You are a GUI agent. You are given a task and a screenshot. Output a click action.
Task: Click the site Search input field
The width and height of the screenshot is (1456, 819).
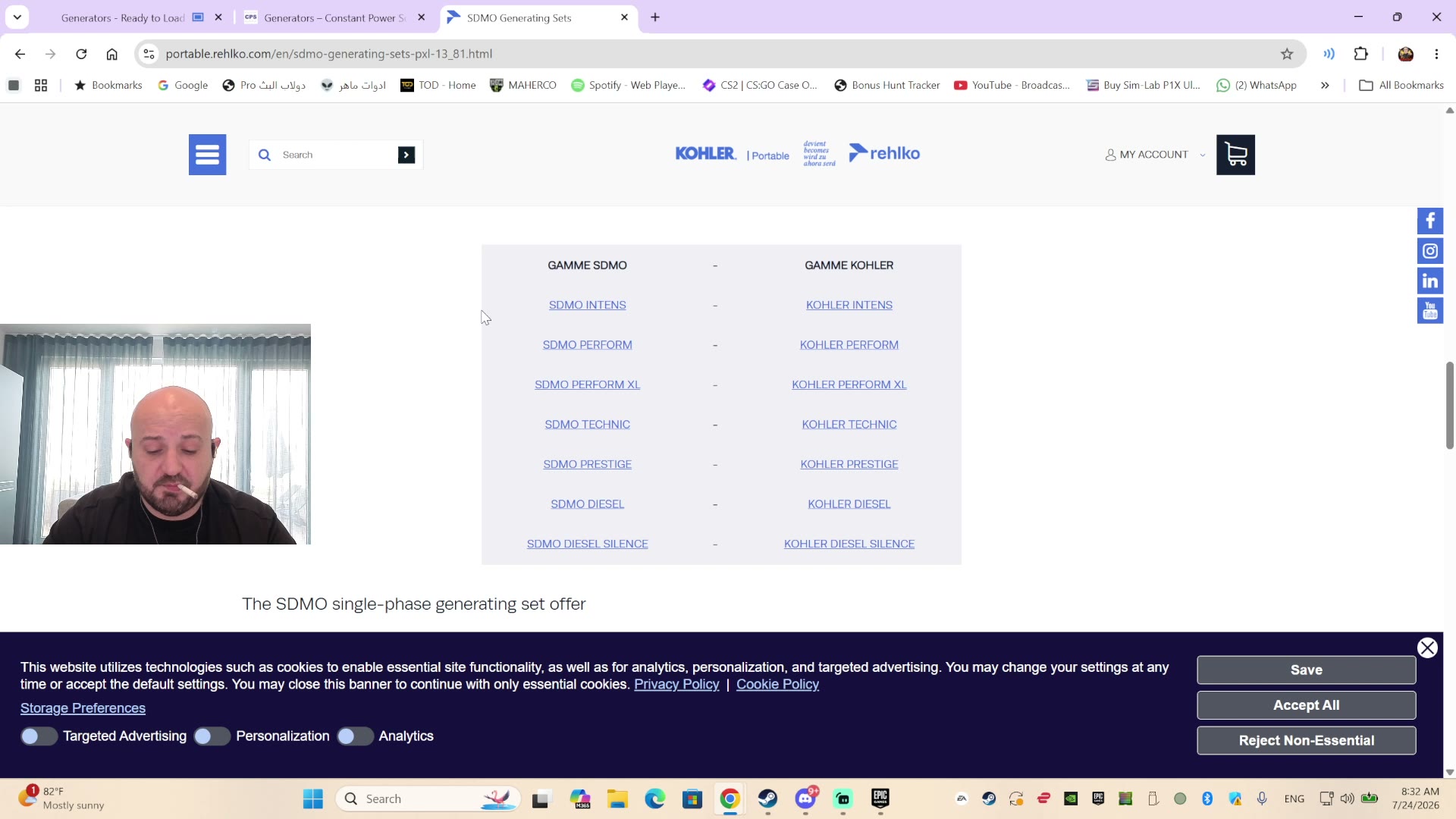tap(337, 155)
